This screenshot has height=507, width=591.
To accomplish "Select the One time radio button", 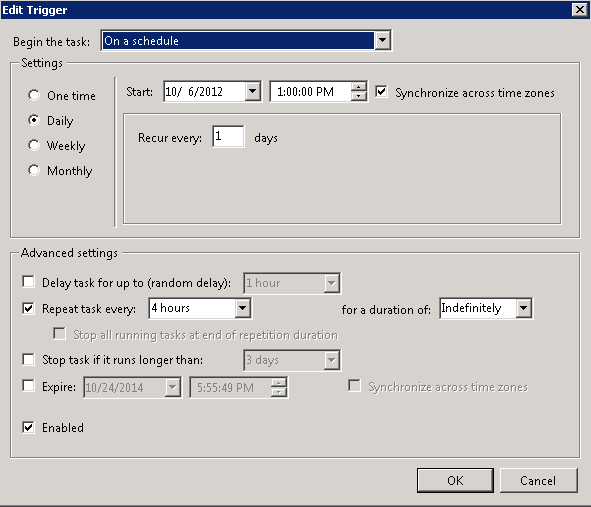I will 34,95.
